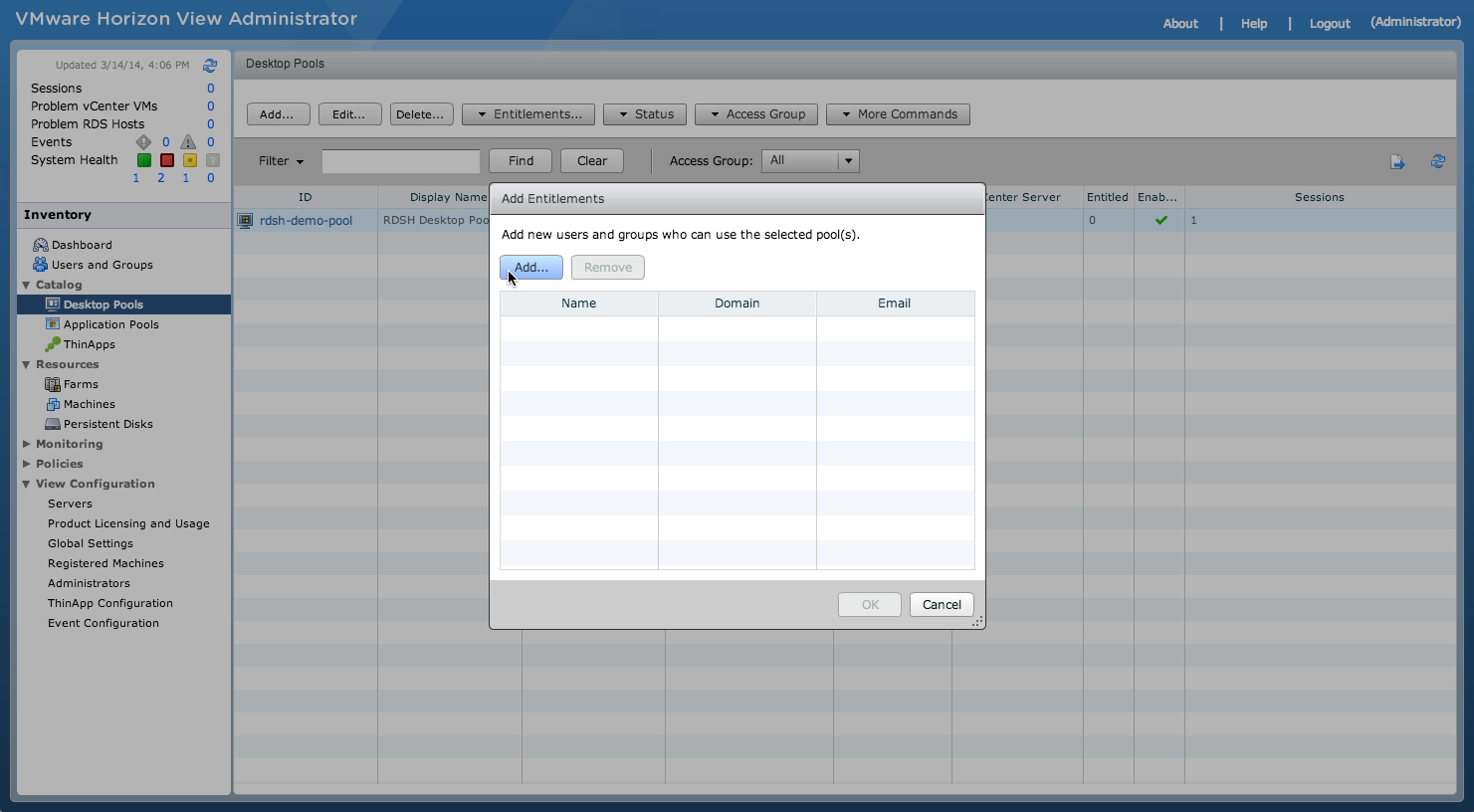The height and width of the screenshot is (812, 1474).
Task: Open the ThinApps catalog
Action: (x=91, y=343)
